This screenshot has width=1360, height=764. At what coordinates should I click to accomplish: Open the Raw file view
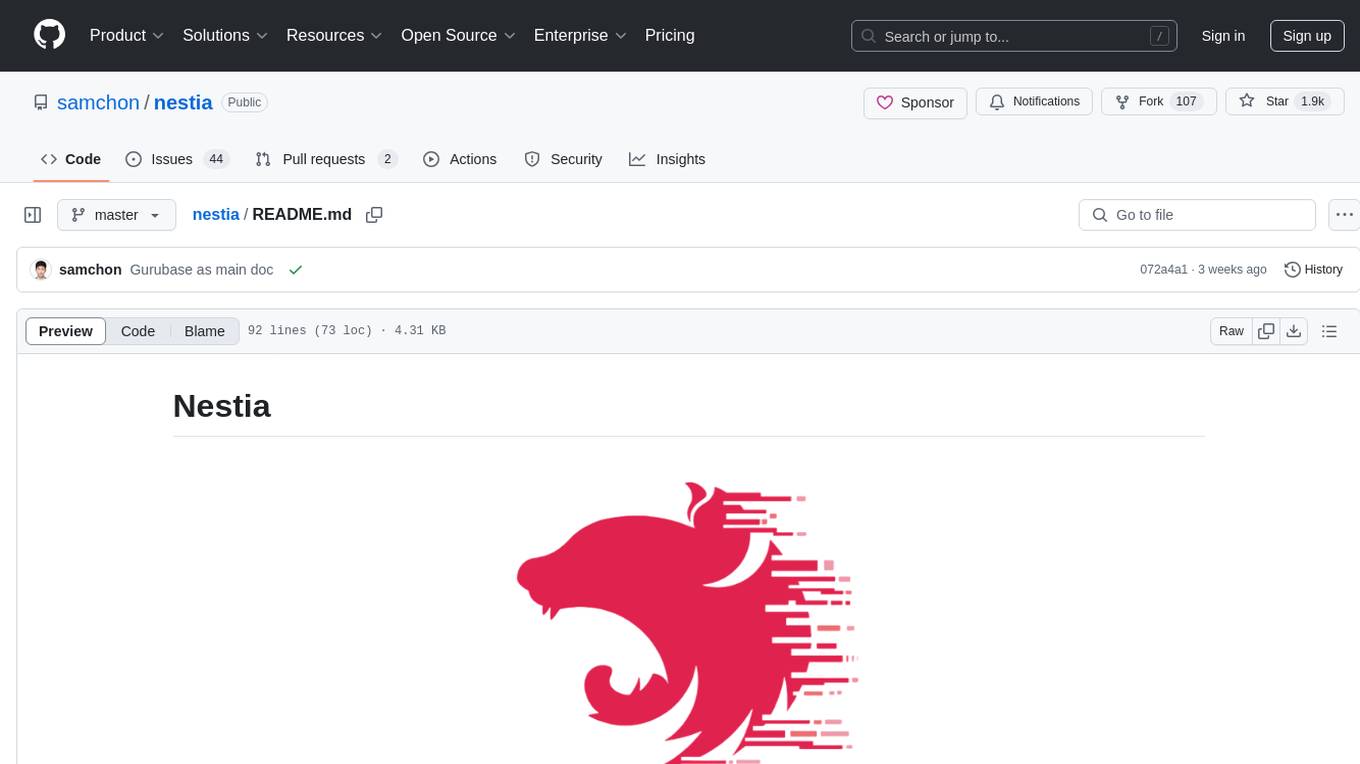click(x=1231, y=331)
